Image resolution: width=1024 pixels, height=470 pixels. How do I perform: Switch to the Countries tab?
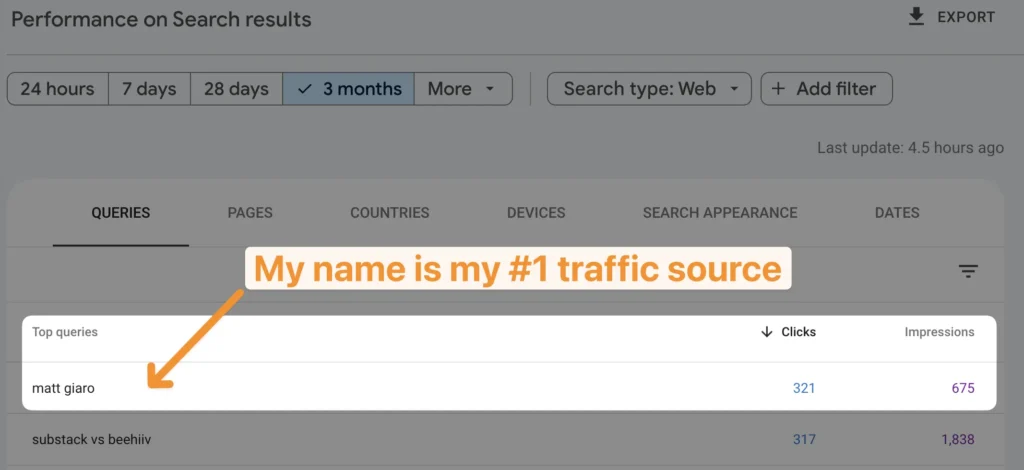(x=390, y=213)
